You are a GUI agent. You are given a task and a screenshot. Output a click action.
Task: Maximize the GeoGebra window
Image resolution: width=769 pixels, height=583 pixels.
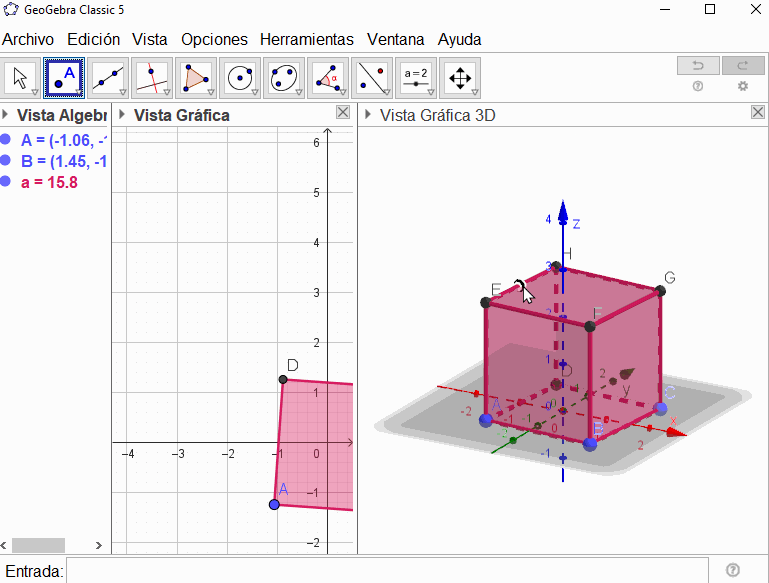point(710,9)
